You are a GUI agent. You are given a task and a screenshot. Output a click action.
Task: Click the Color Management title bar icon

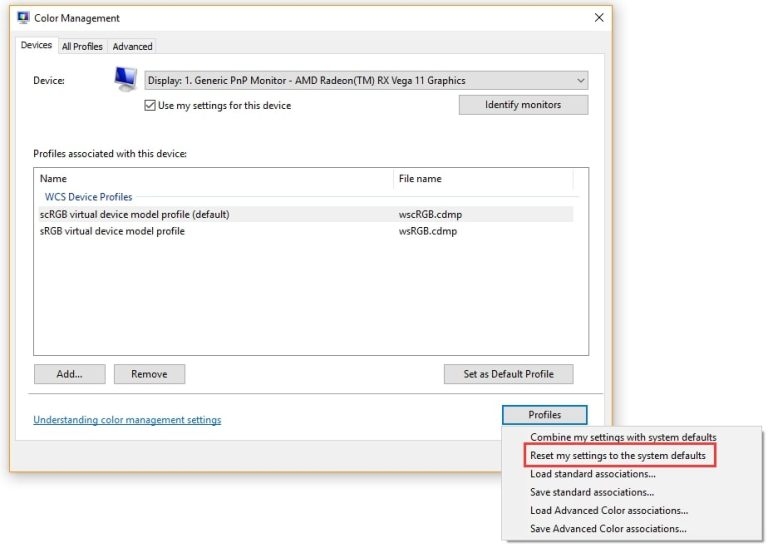pos(23,18)
